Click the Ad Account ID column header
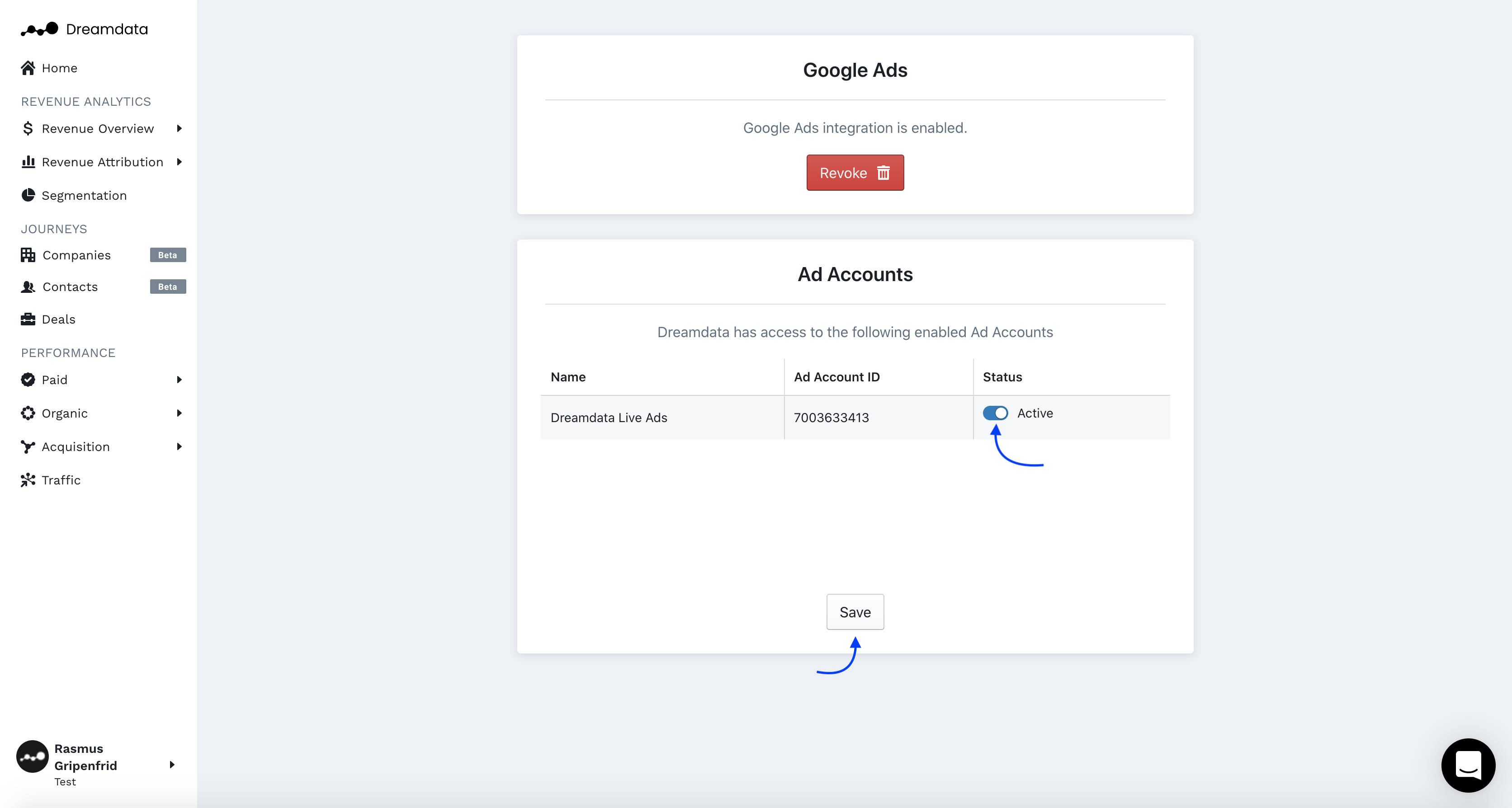This screenshot has width=1512, height=808. [x=837, y=377]
